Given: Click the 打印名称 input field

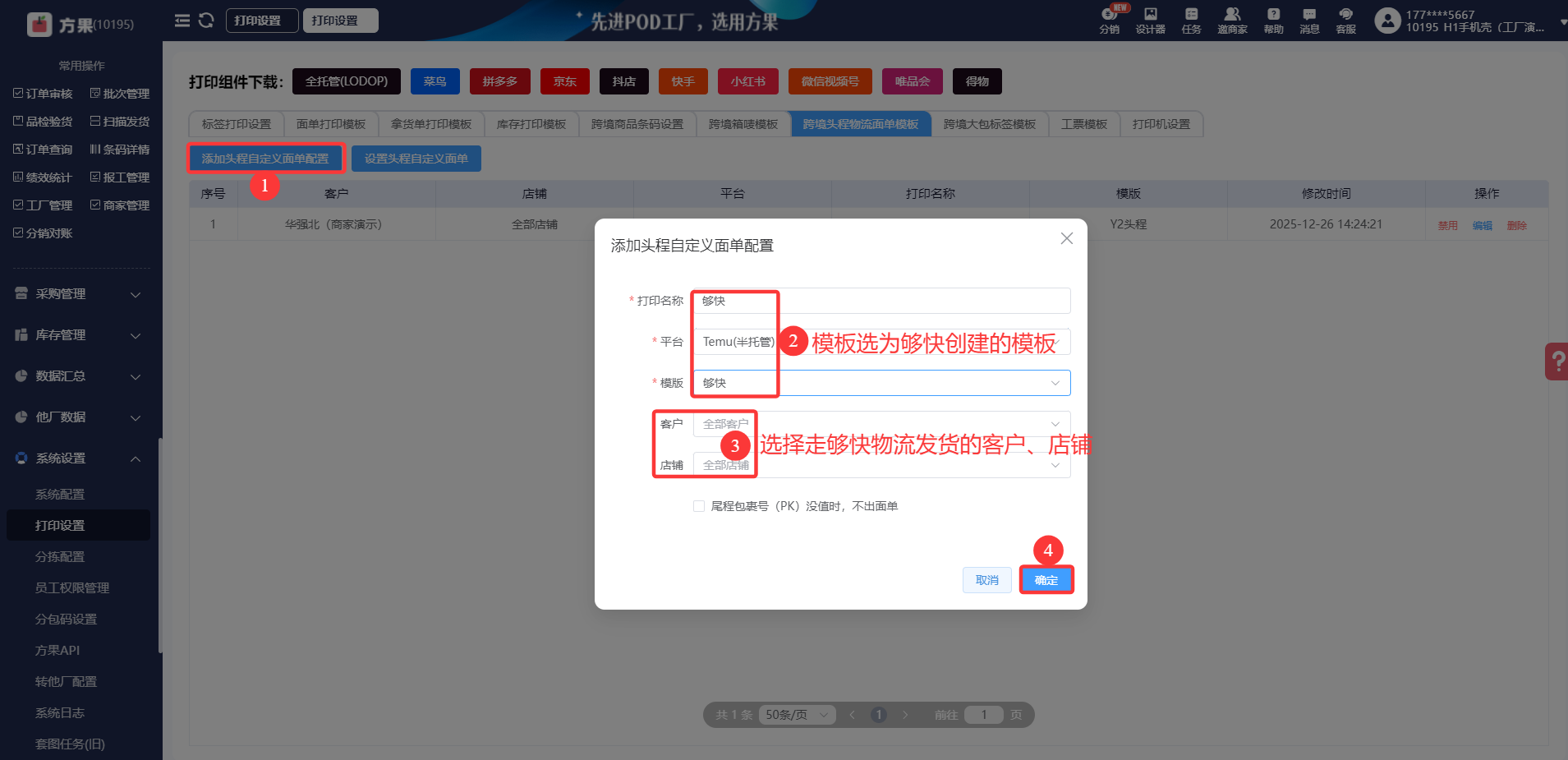Looking at the screenshot, I should 881,301.
